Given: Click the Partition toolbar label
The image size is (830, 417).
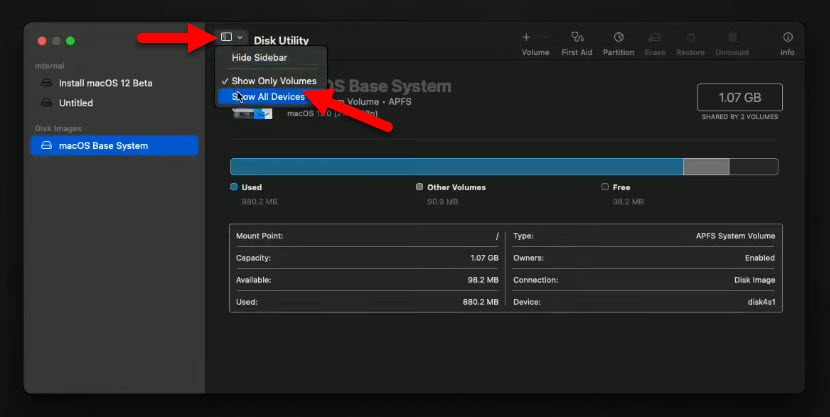Looking at the screenshot, I should [x=618, y=52].
